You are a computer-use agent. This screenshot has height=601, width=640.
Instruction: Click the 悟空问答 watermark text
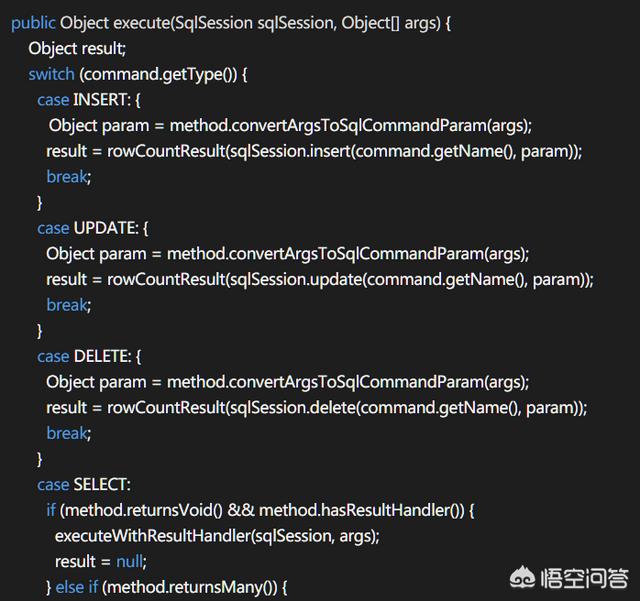pyautogui.click(x=584, y=578)
